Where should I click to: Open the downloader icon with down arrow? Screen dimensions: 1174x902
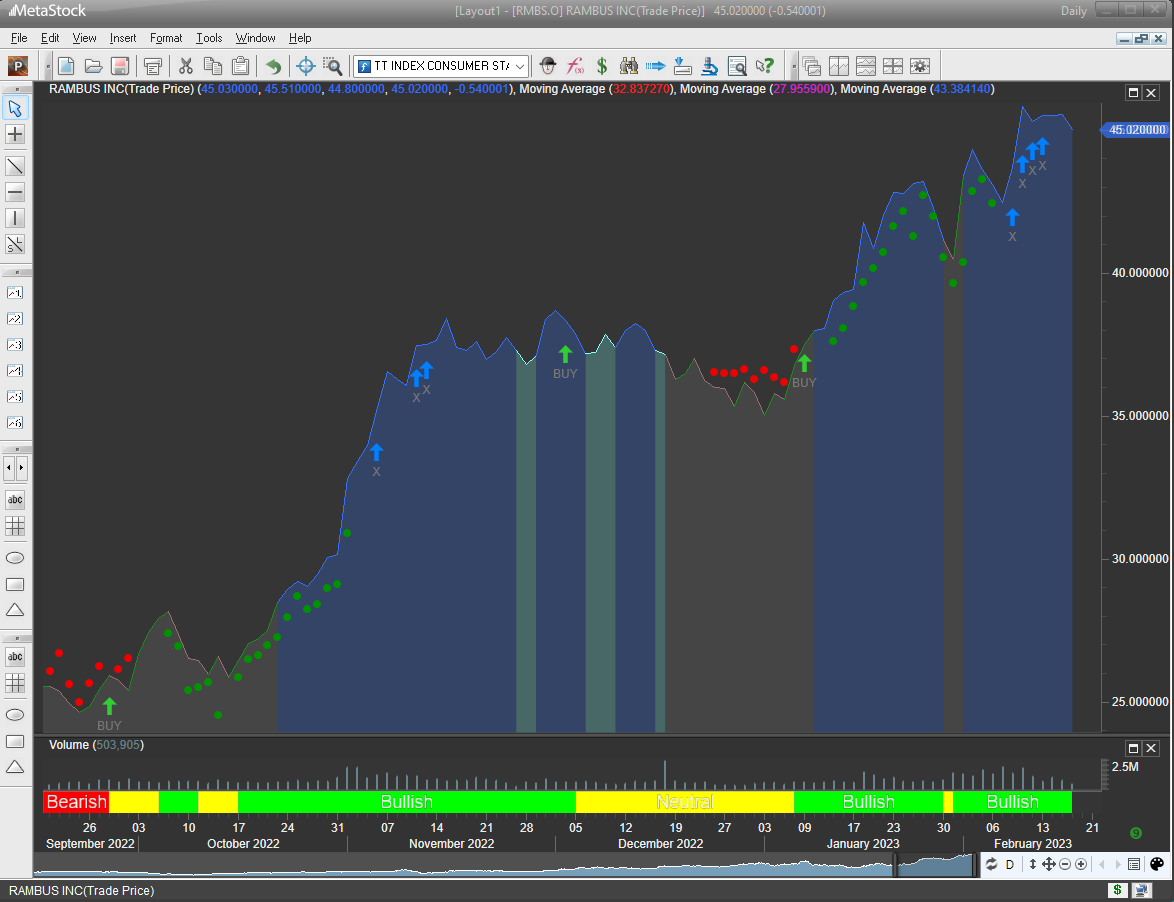point(683,66)
